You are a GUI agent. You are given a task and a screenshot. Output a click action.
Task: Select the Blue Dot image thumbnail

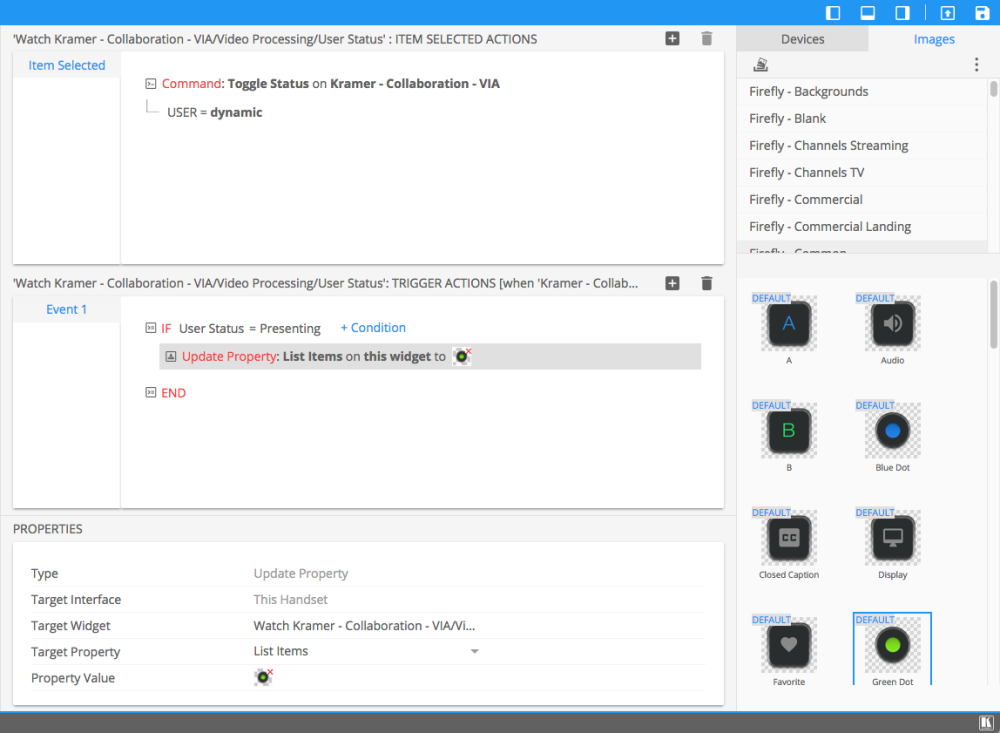click(x=892, y=431)
